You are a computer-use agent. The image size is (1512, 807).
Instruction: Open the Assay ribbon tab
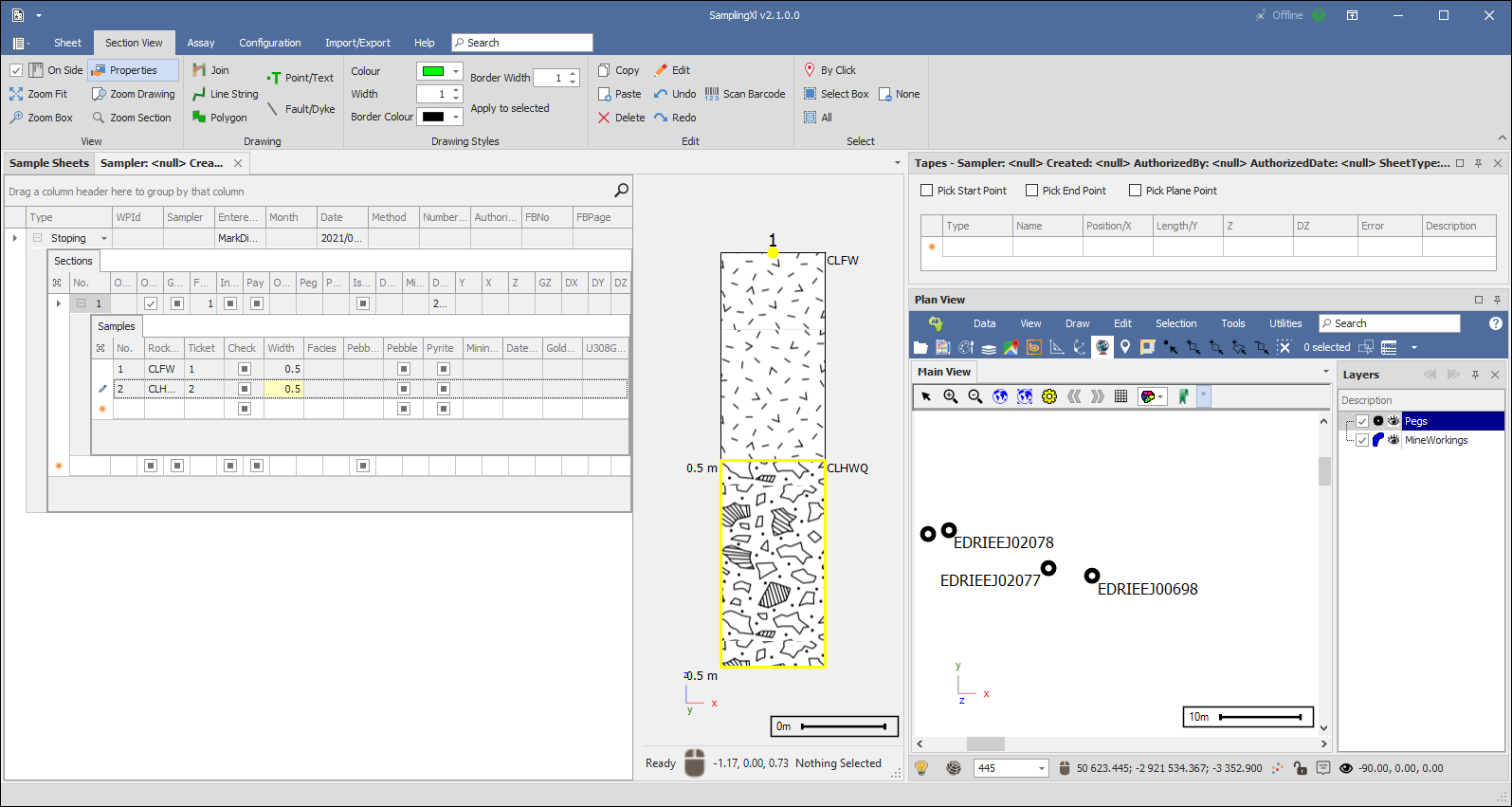point(201,43)
